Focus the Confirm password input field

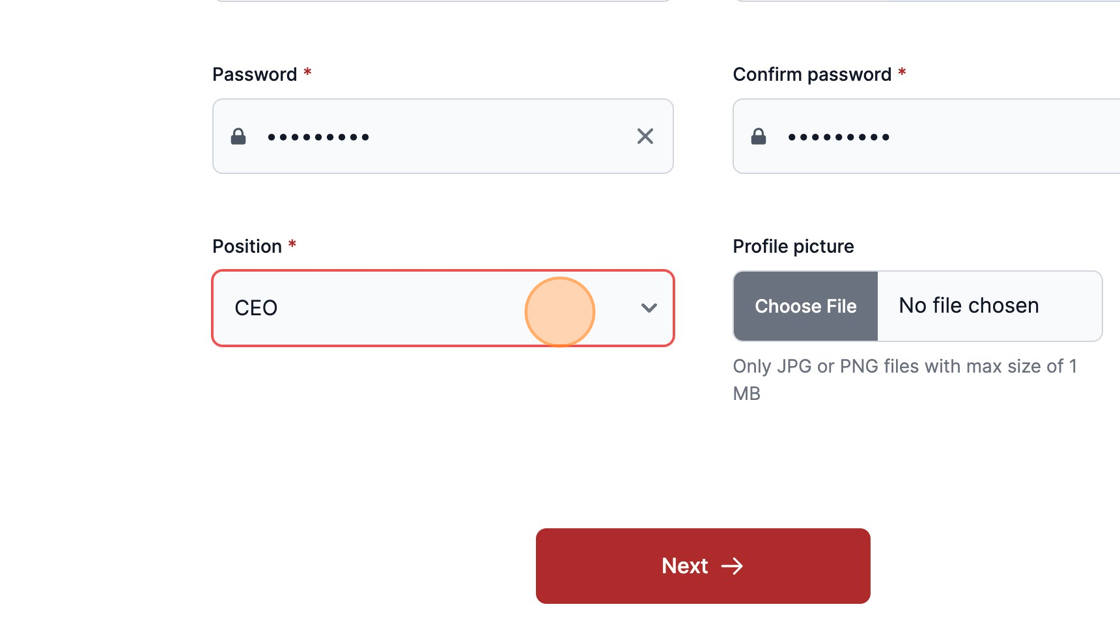[926, 136]
